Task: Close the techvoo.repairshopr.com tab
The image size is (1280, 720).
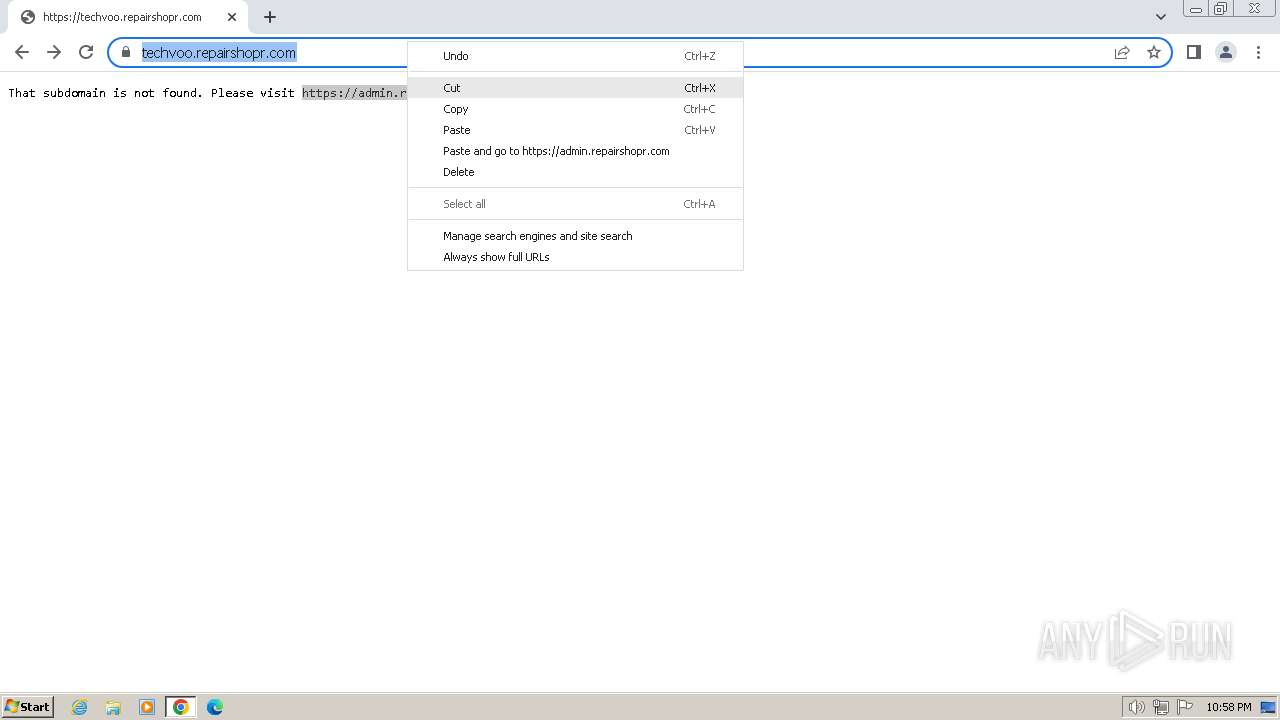Action: (x=232, y=17)
